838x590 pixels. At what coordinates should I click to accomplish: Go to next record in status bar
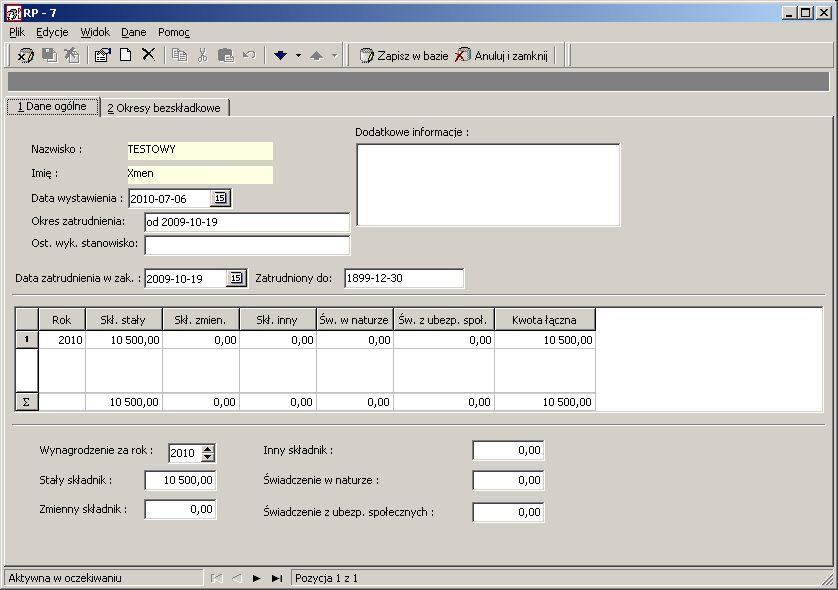tap(257, 578)
